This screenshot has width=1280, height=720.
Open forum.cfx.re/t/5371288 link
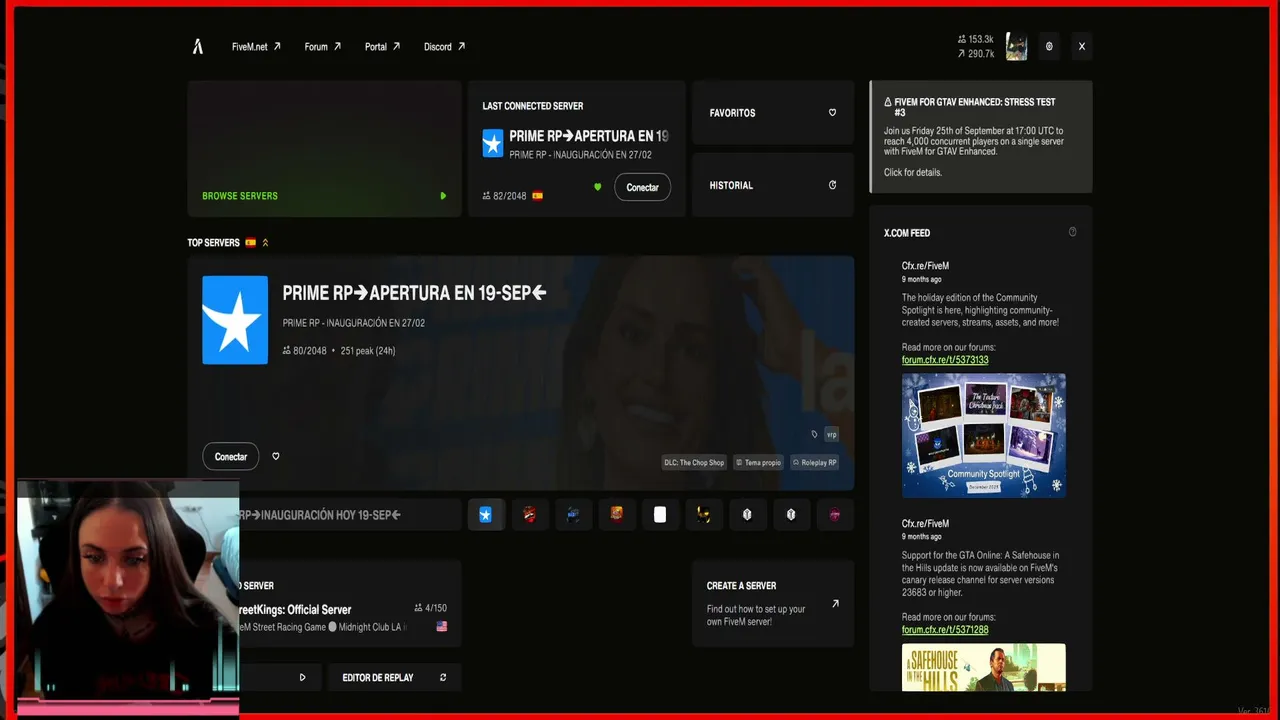coord(945,630)
